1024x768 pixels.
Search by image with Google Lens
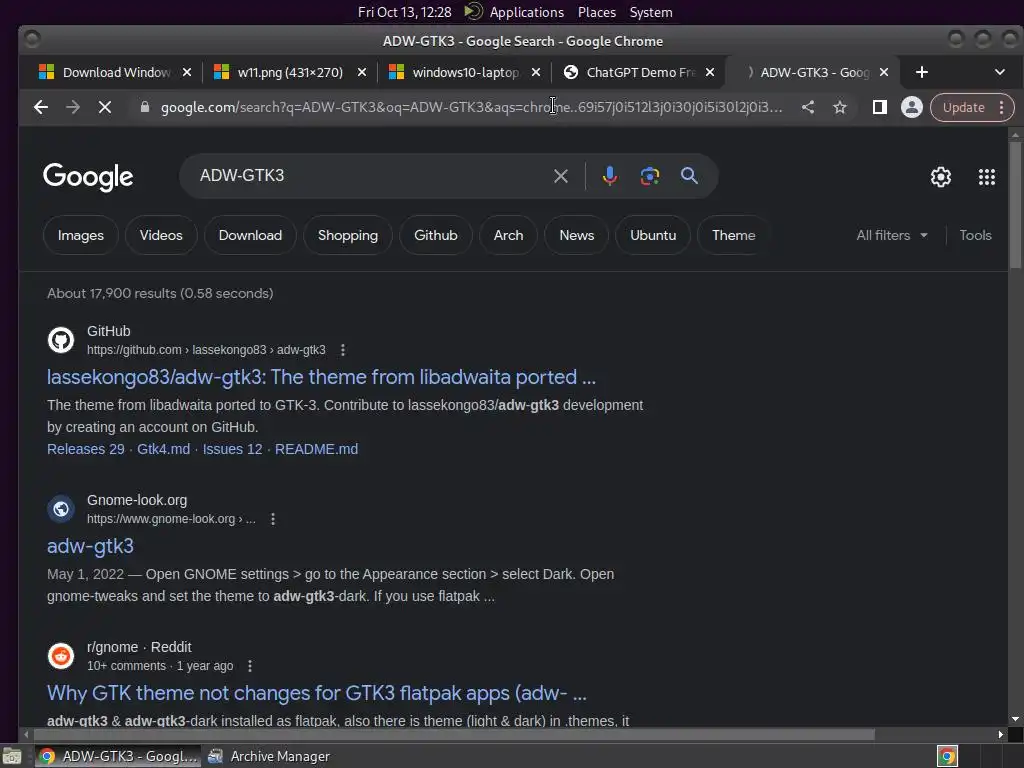click(649, 176)
